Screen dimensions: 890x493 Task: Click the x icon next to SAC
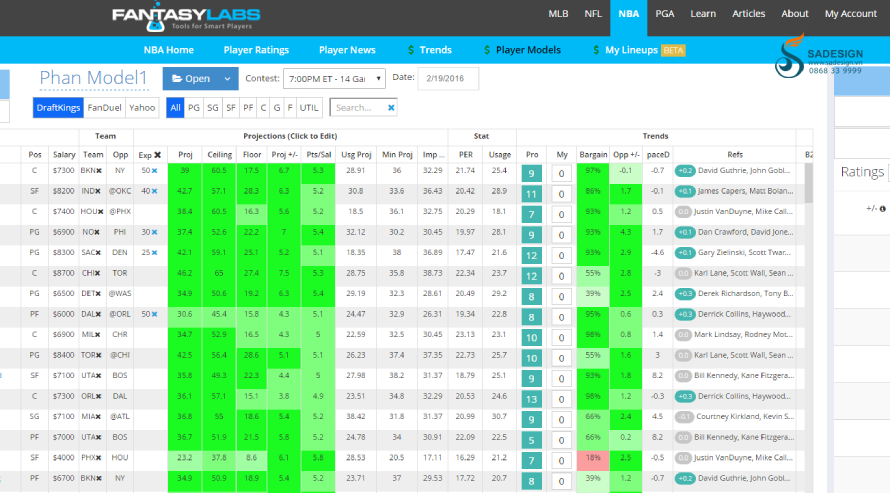point(98,252)
